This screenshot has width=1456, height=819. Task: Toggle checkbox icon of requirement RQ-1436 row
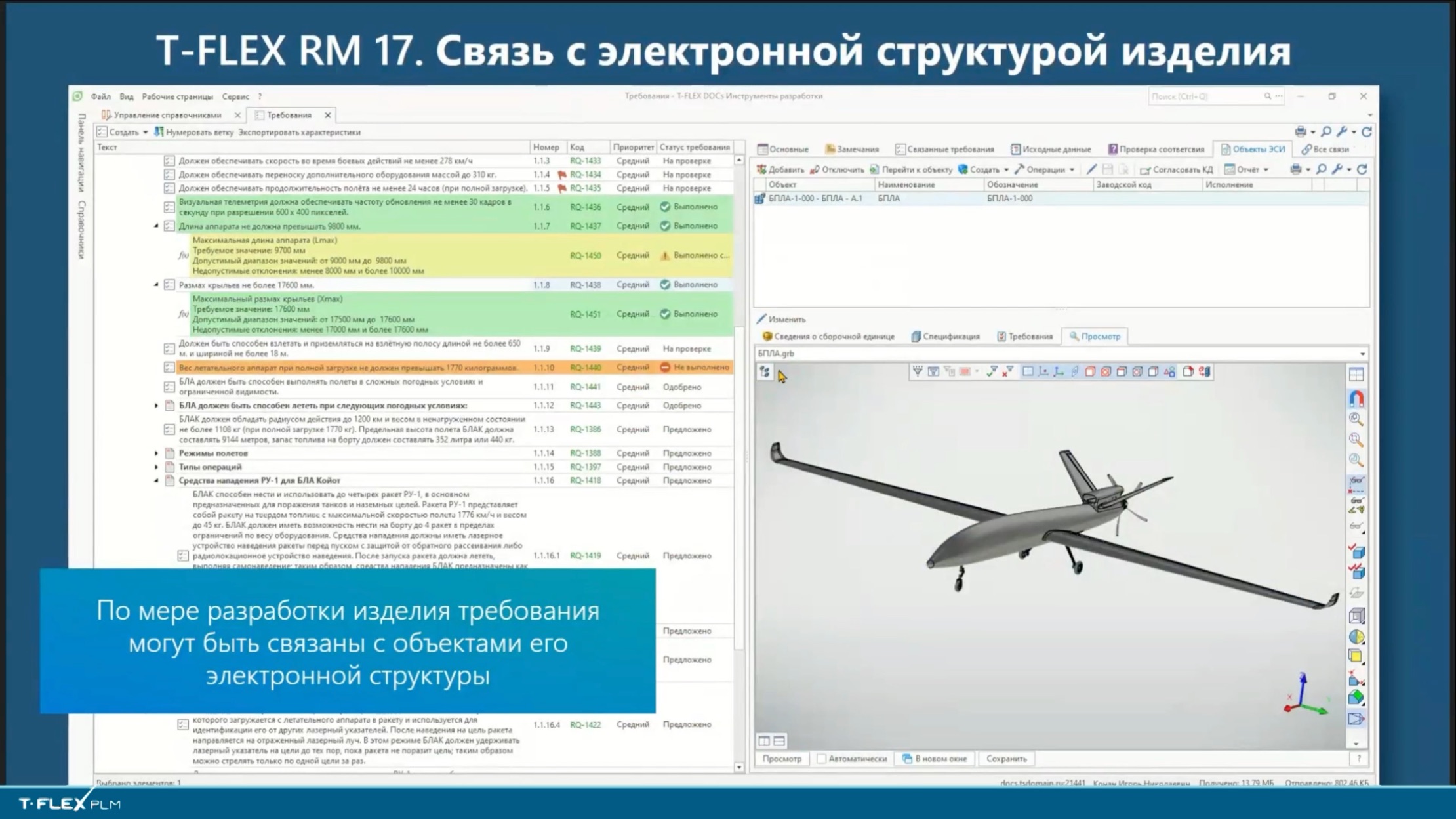coord(169,207)
